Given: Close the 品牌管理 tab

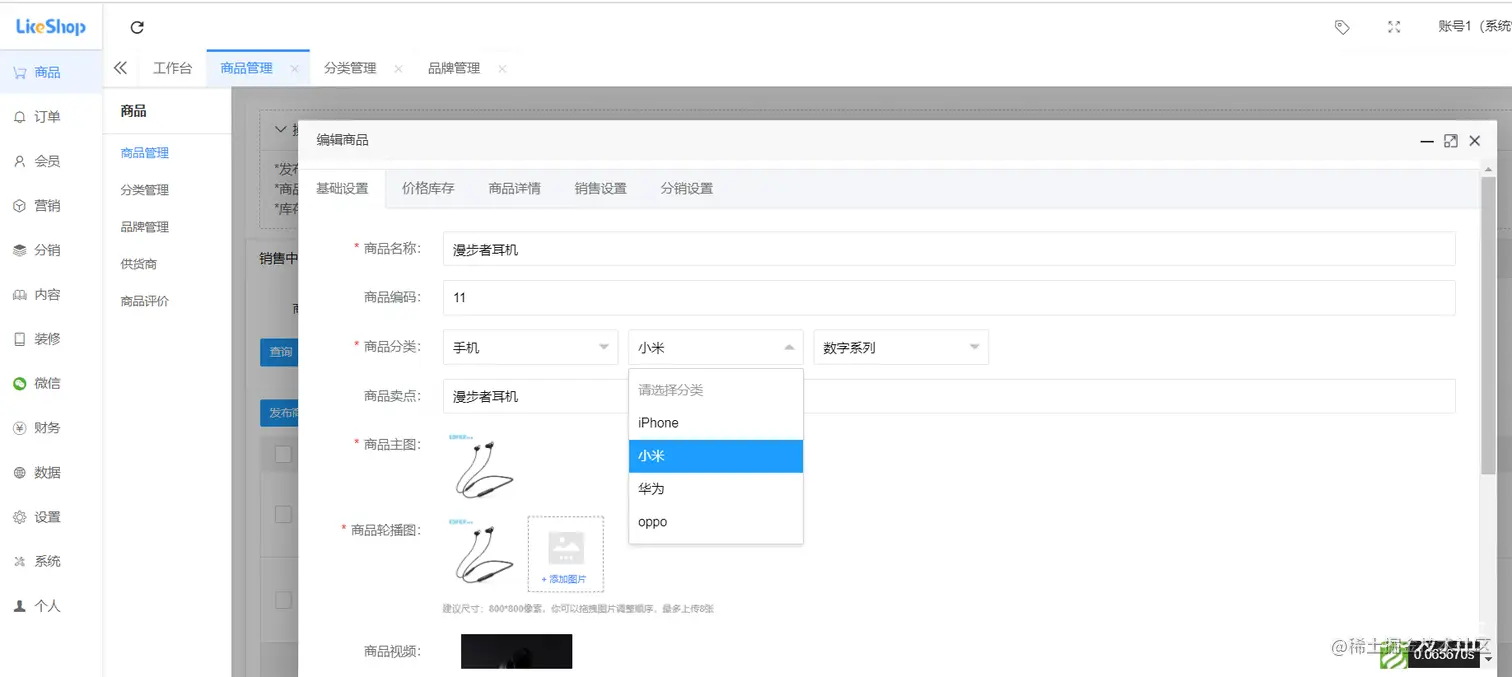Looking at the screenshot, I should point(502,69).
